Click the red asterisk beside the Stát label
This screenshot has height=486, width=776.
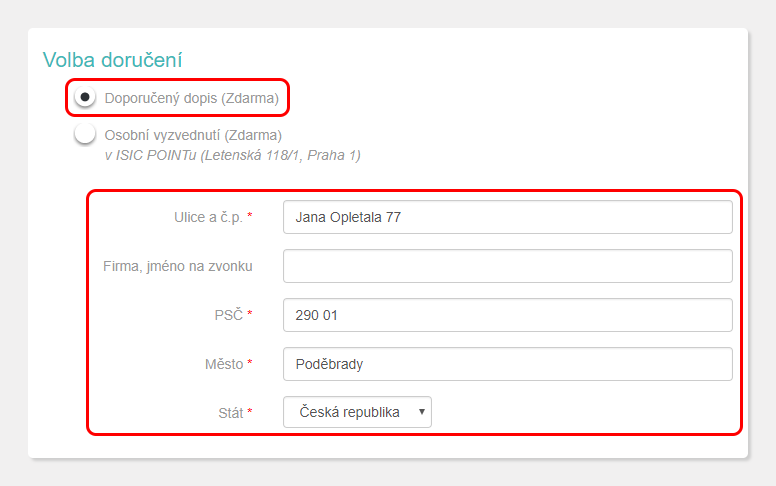coord(250,411)
